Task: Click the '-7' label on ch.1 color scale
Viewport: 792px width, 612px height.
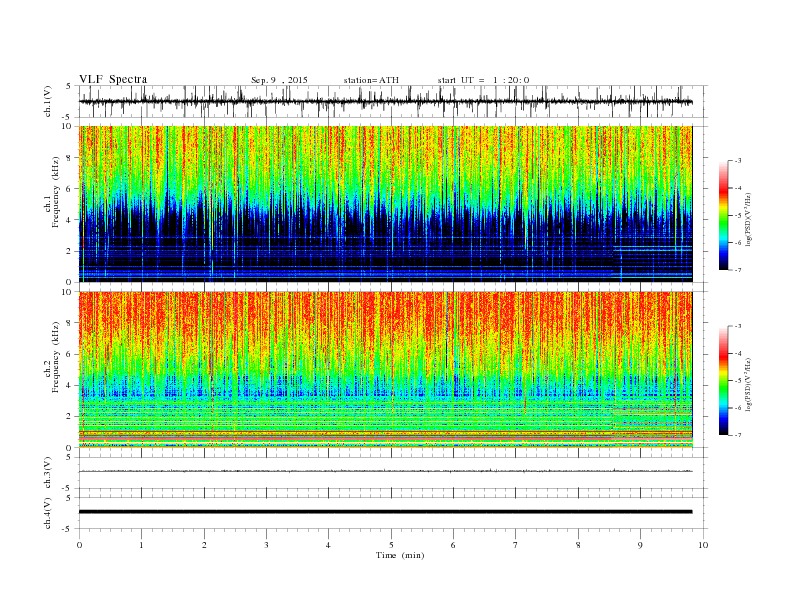Action: [x=738, y=270]
